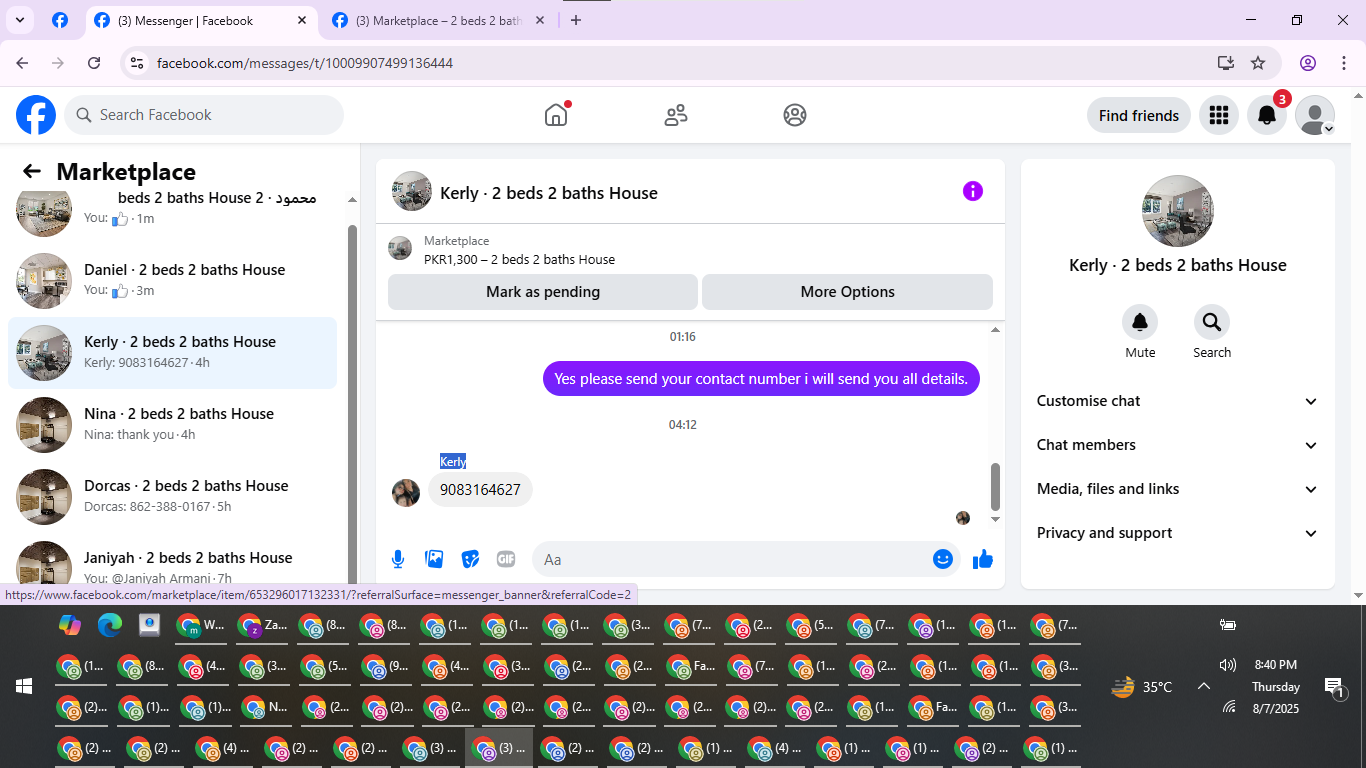Open Microsoft Edge from the taskbar

pyautogui.click(x=109, y=625)
